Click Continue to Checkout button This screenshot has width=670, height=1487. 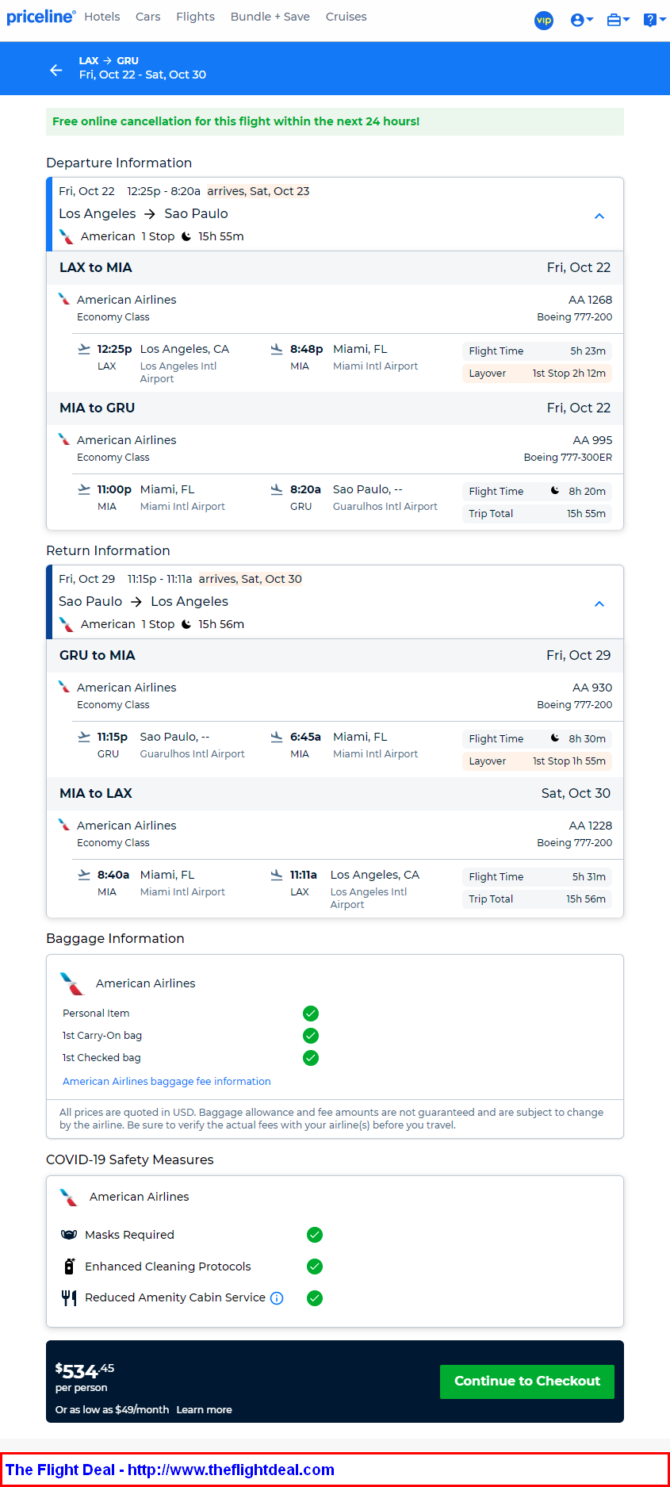pos(527,1381)
